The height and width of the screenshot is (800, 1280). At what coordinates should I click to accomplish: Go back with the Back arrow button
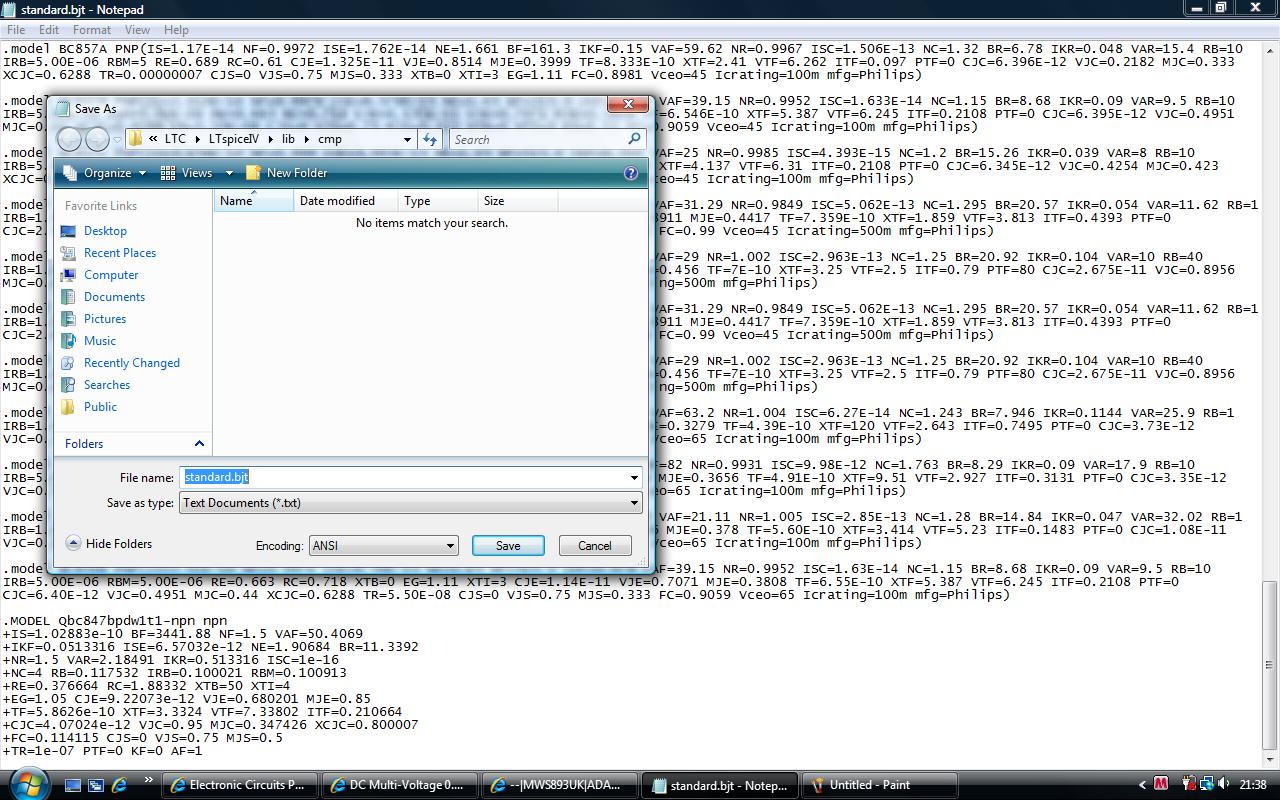(x=70, y=139)
